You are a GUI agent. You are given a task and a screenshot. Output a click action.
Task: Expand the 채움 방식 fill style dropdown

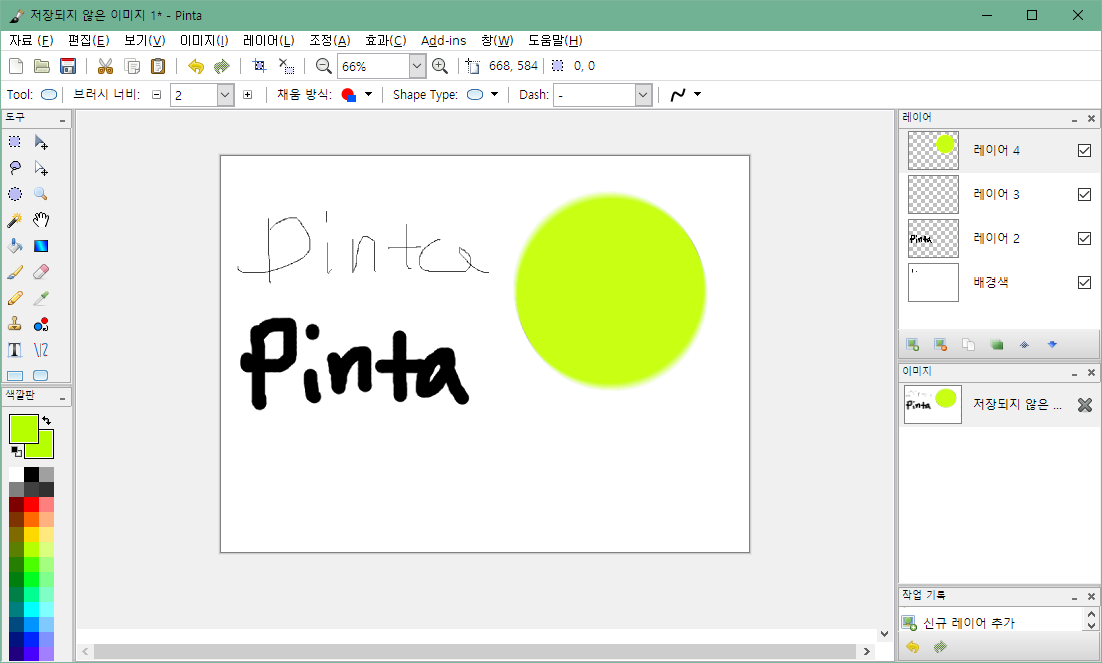[368, 94]
